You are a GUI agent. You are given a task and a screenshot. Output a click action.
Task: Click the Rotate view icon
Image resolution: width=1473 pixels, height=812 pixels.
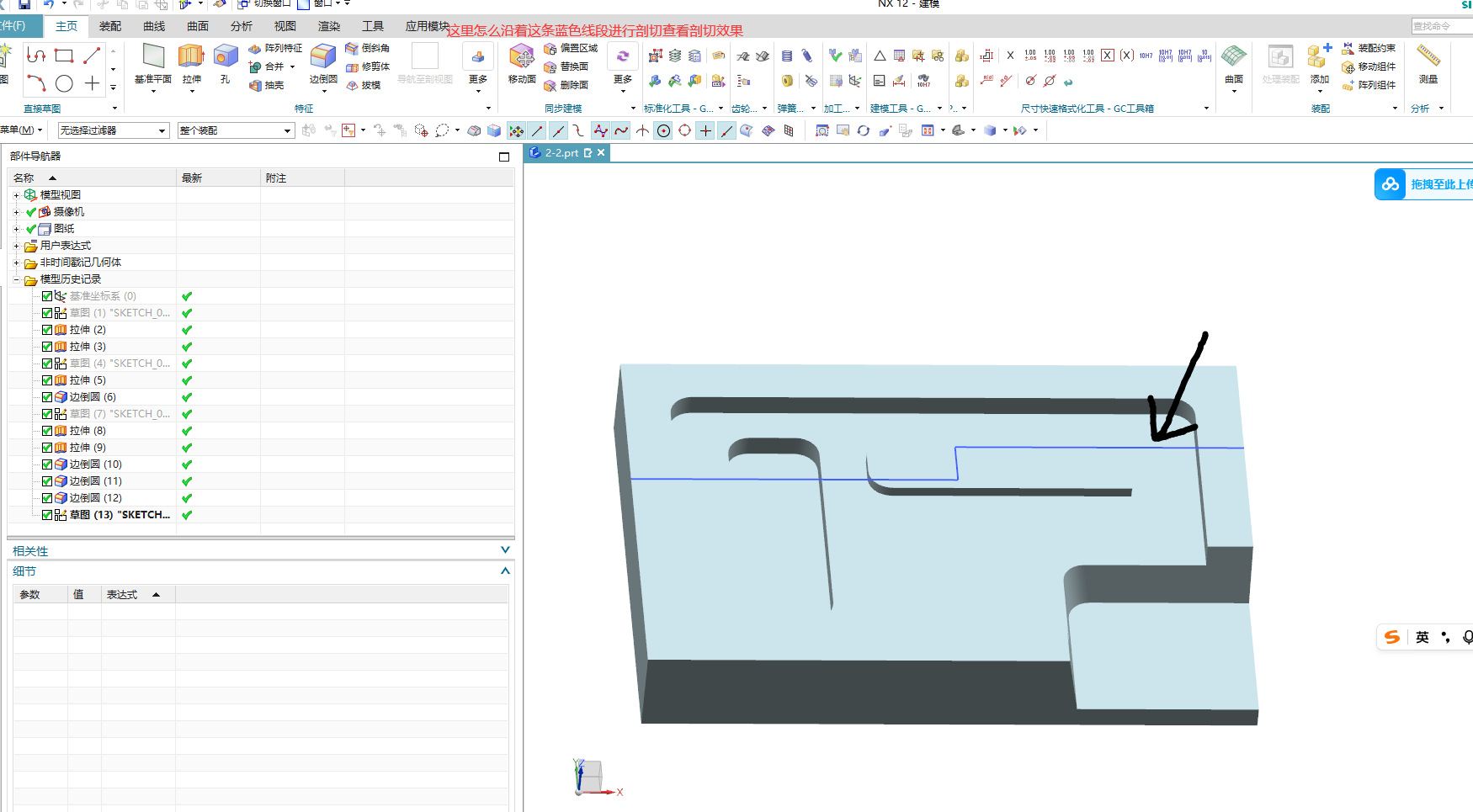pyautogui.click(x=863, y=130)
